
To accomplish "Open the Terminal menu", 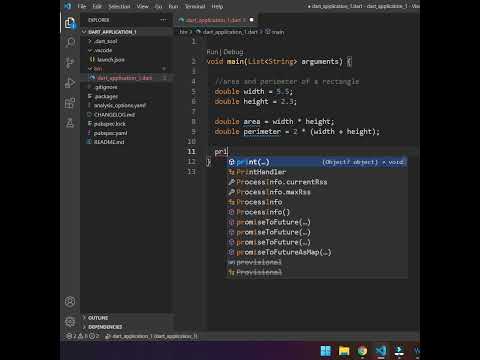I will [x=195, y=6].
